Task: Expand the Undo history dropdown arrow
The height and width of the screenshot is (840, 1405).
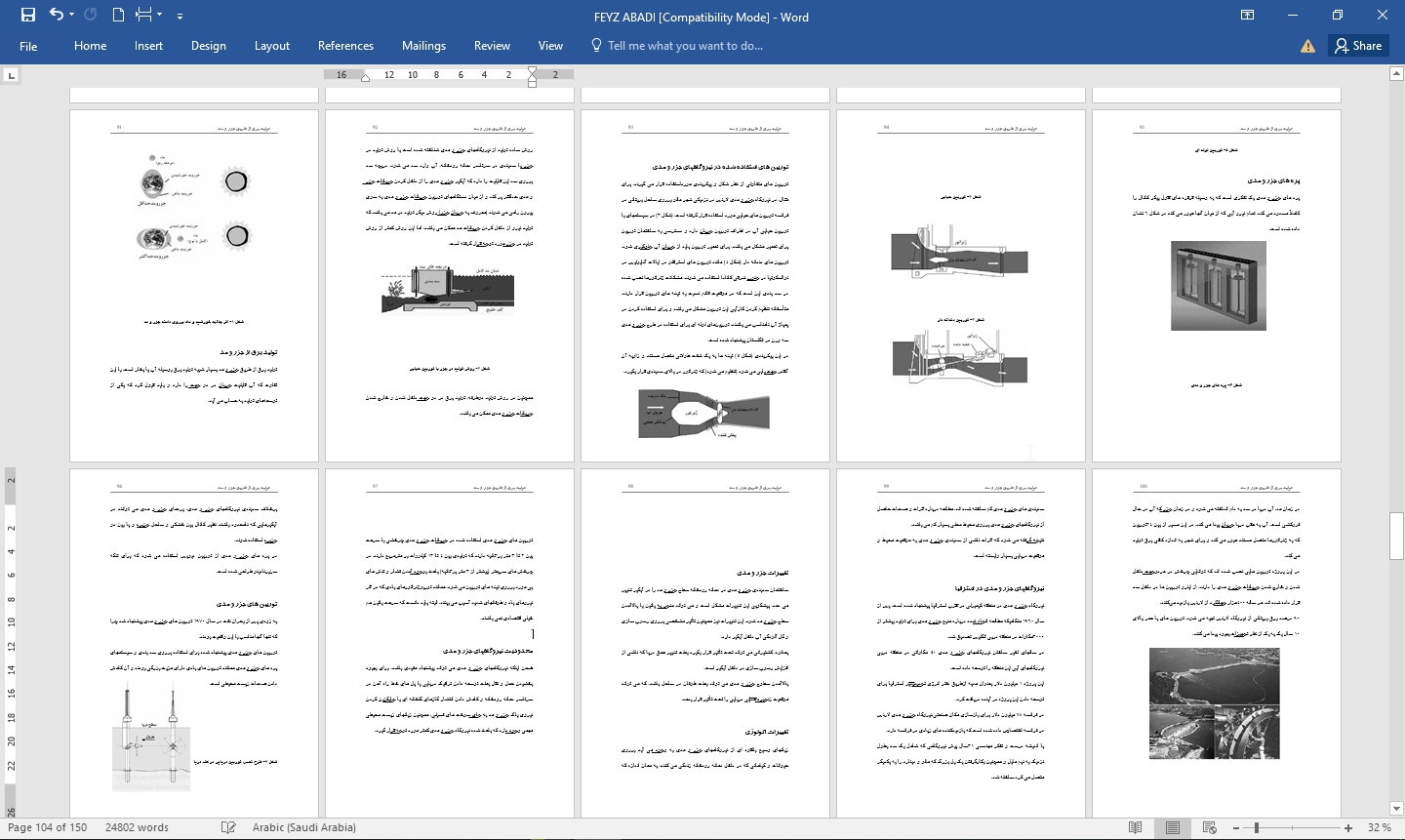Action: 72,16
